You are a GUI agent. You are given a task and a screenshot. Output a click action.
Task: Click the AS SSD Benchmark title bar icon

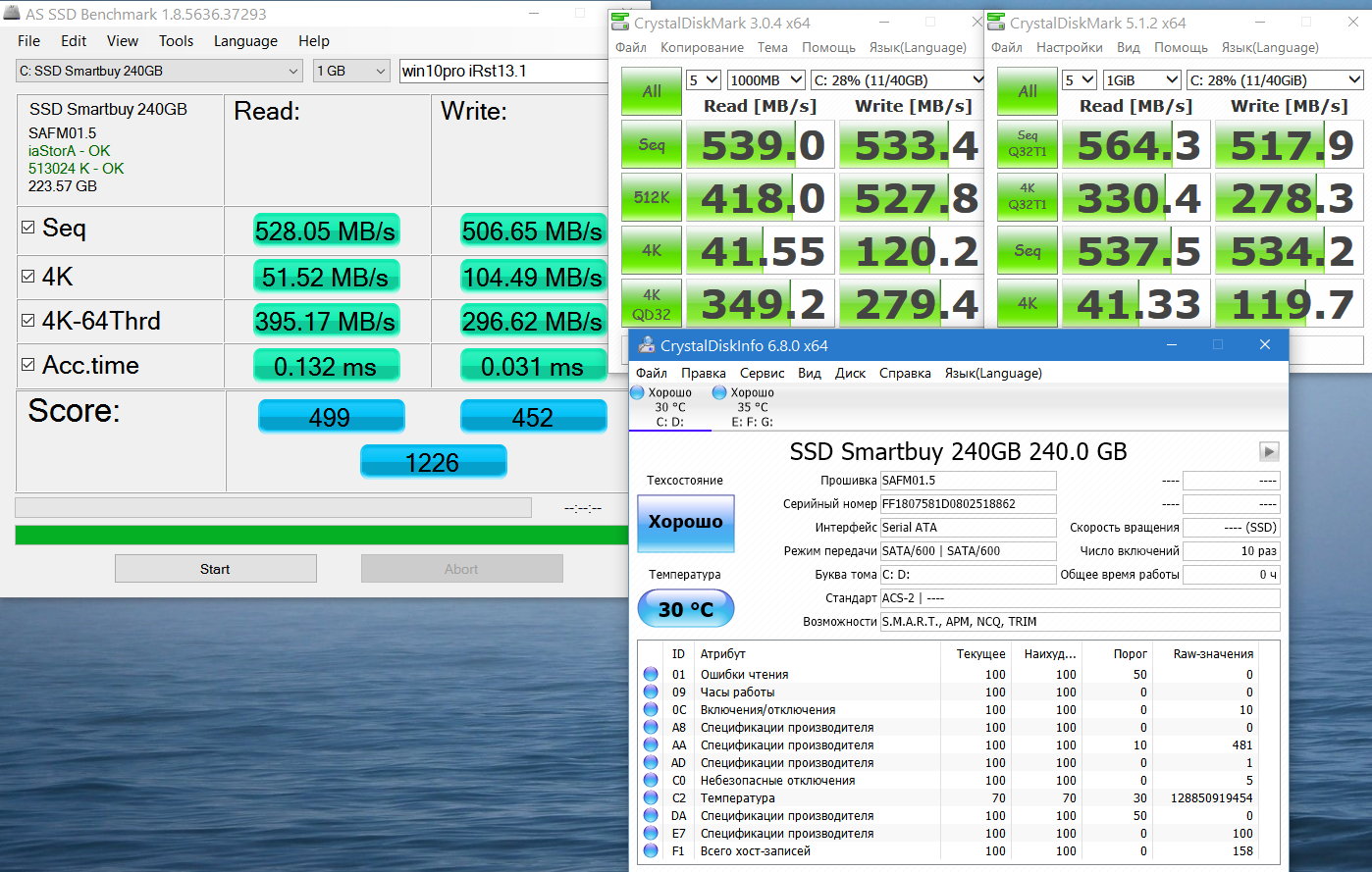pos(13,14)
